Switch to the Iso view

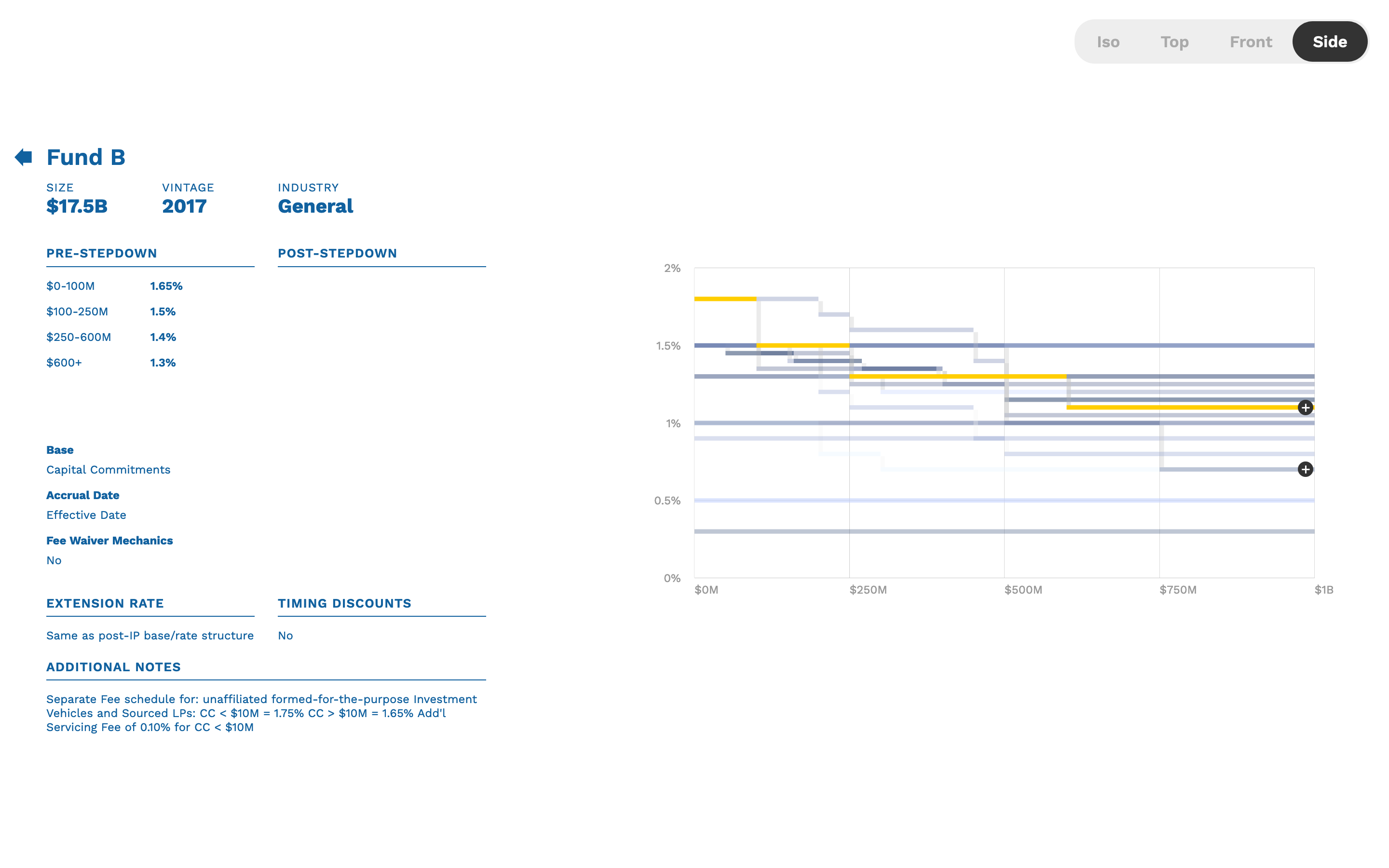[x=1108, y=41]
